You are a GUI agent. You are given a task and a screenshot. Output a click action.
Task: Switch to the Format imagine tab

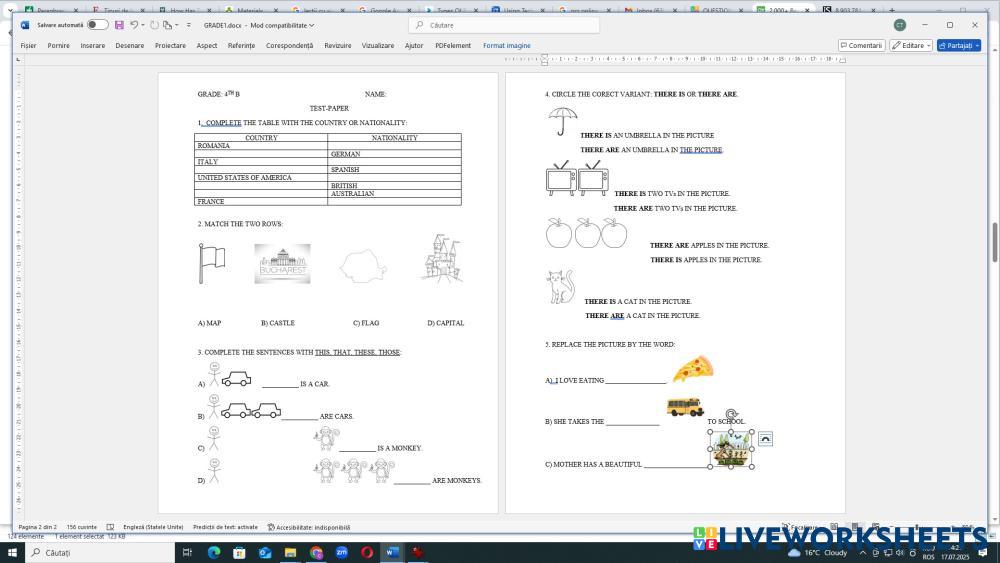pos(507,46)
